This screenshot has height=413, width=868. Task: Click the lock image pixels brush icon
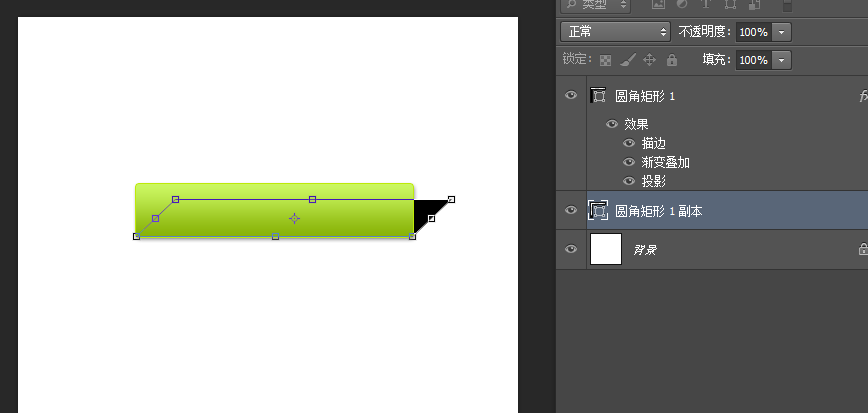(627, 60)
